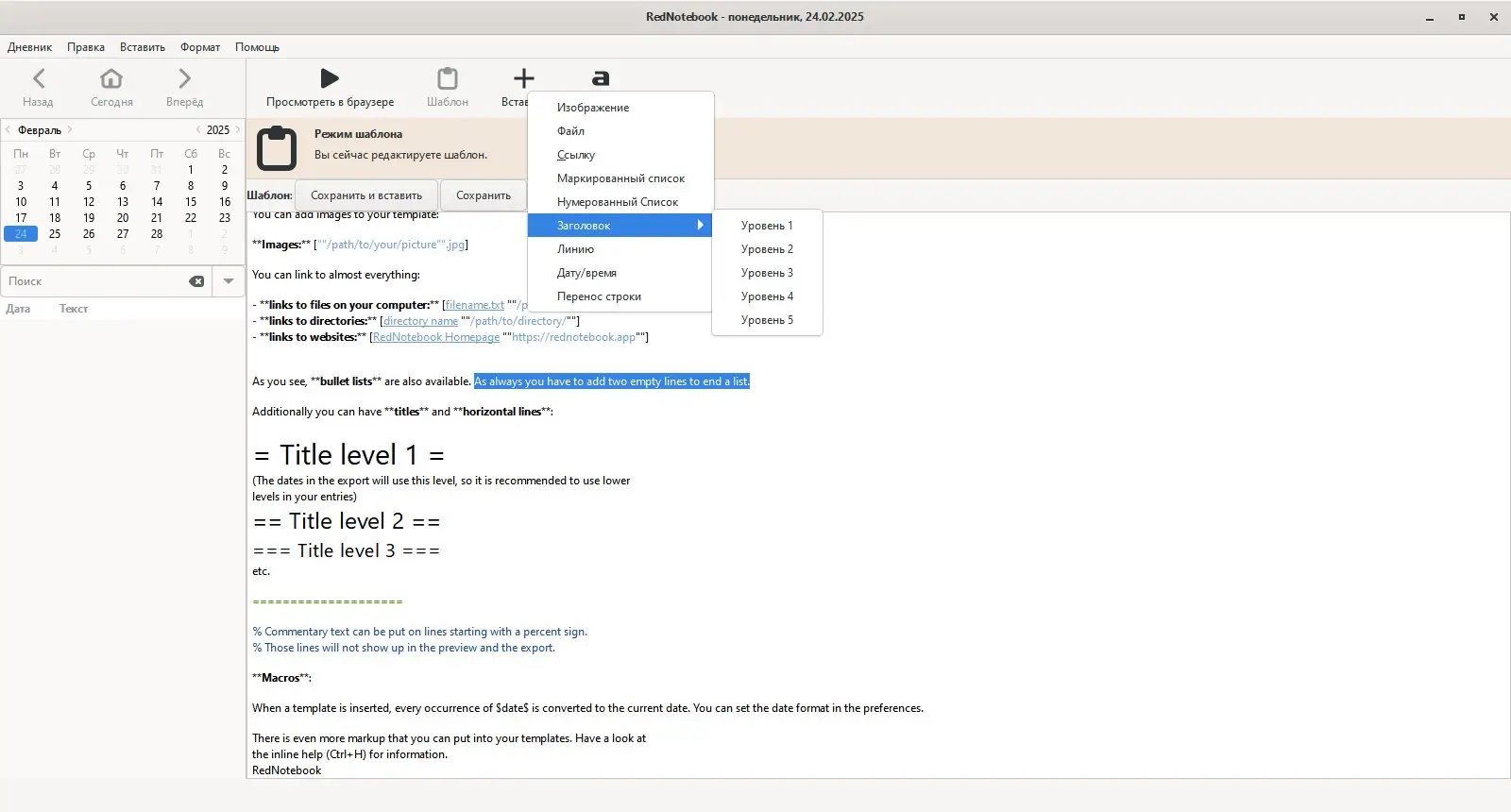This screenshot has width=1511, height=812.
Task: Select February 24 in the calendar
Action: [21, 234]
